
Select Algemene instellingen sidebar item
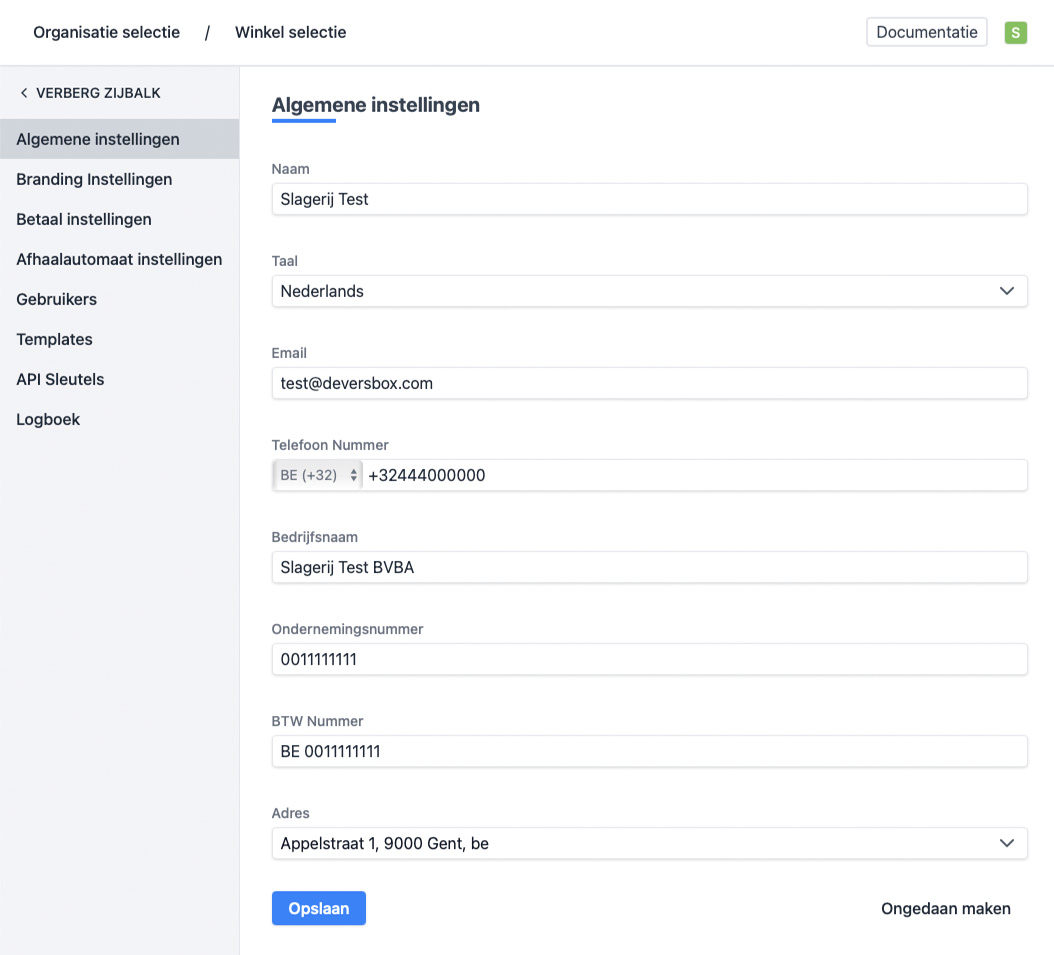tap(98, 139)
